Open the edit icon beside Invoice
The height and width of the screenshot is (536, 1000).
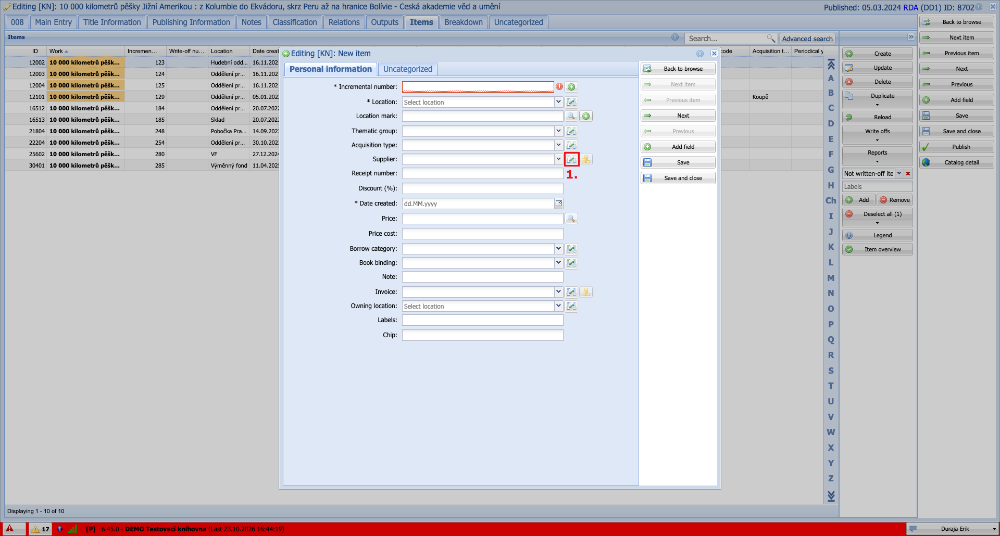(x=571, y=292)
